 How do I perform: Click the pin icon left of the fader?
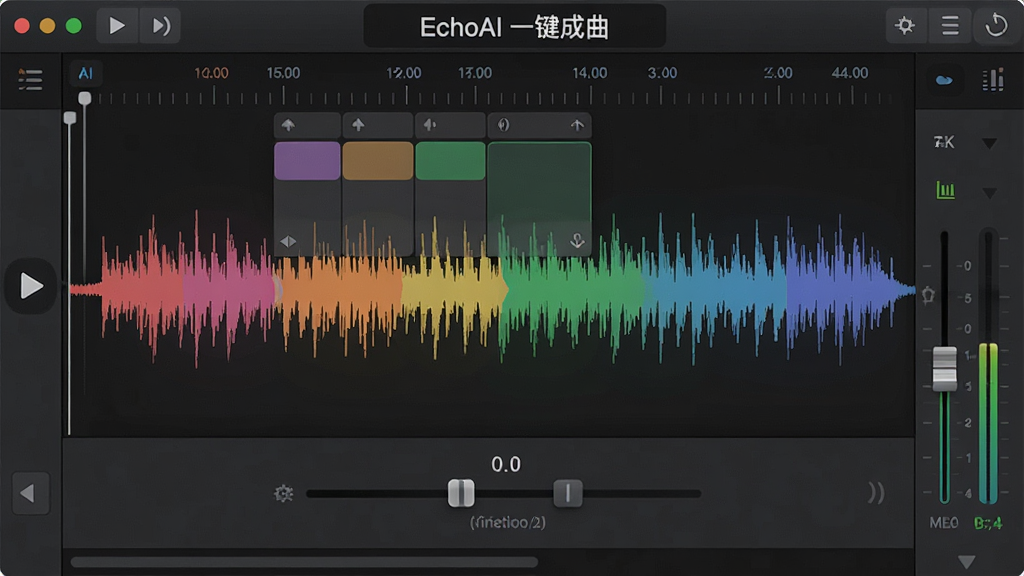tap(928, 295)
